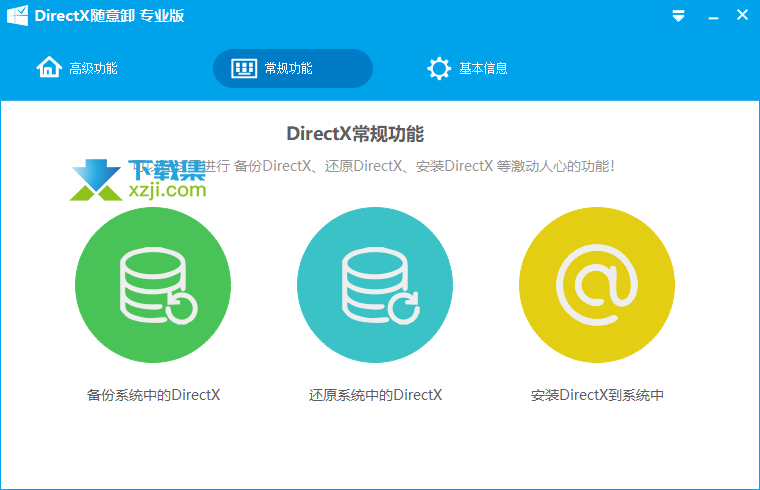Open the title bar dropdown menu arrow
The height and width of the screenshot is (490, 760).
click(679, 16)
